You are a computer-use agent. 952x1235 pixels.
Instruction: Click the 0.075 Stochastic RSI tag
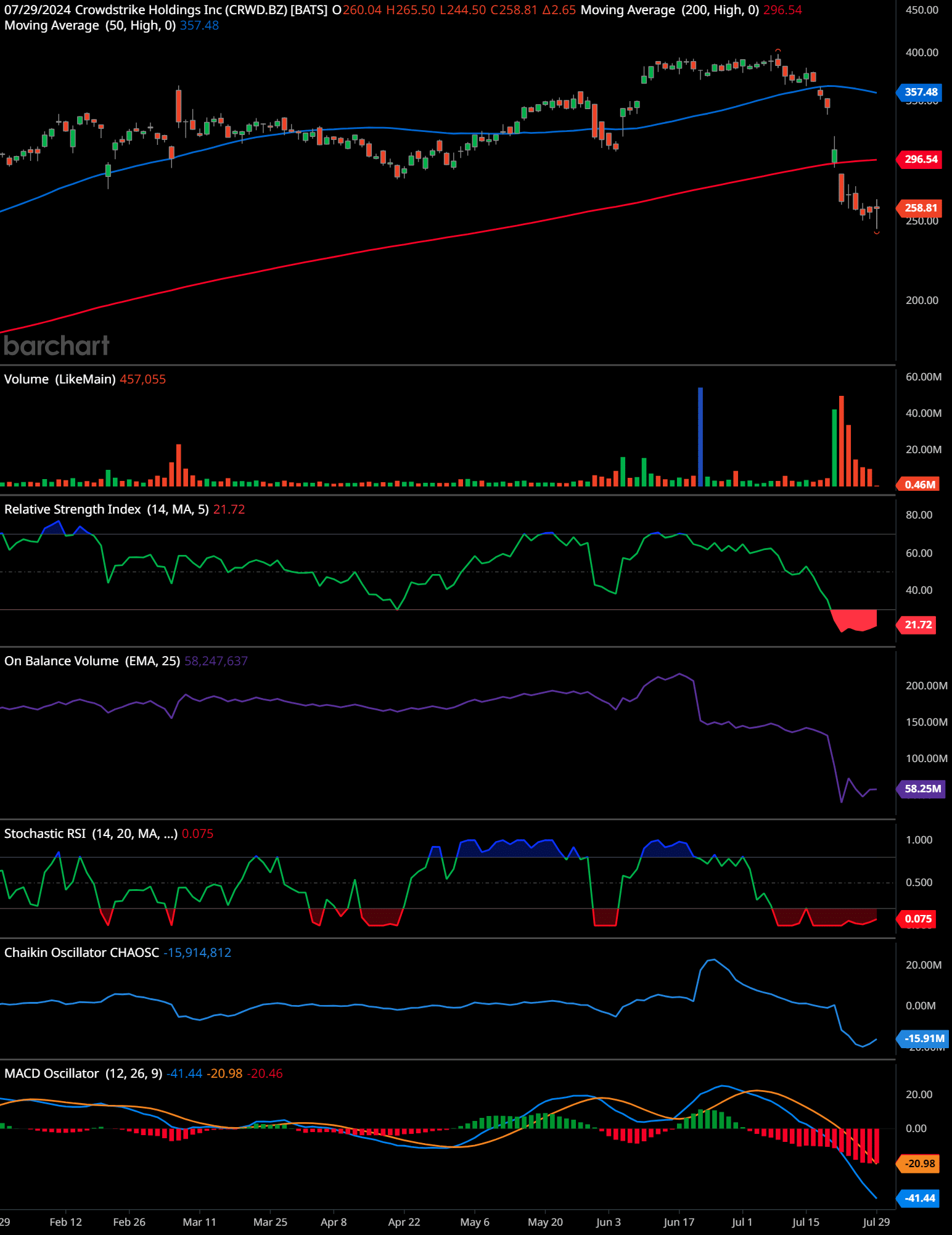tap(917, 919)
